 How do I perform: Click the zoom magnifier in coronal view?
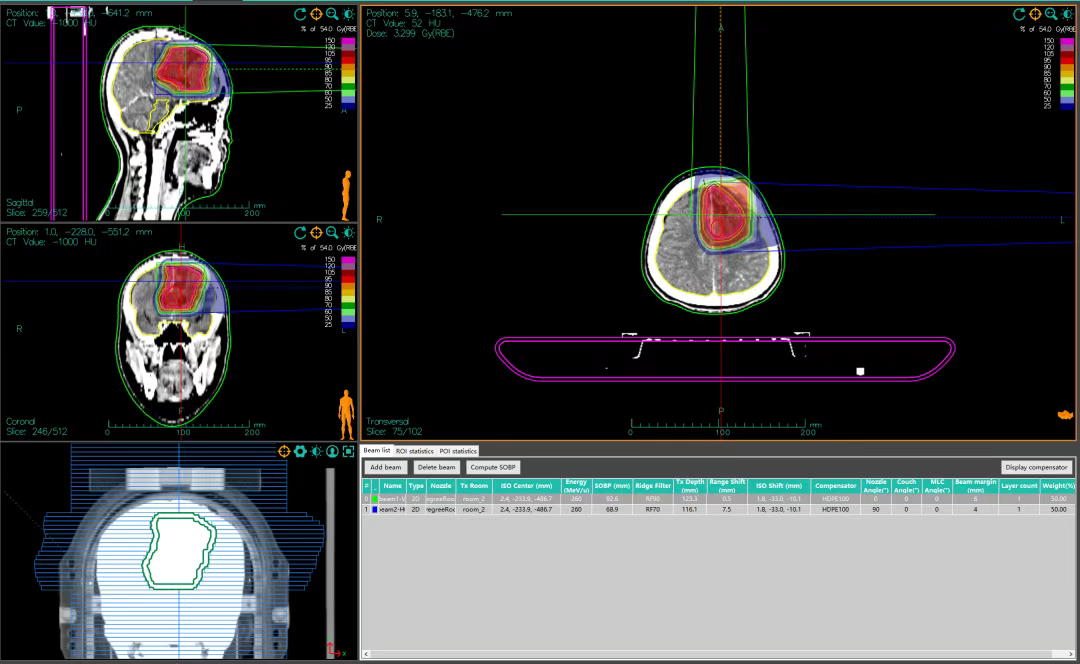tap(332, 232)
